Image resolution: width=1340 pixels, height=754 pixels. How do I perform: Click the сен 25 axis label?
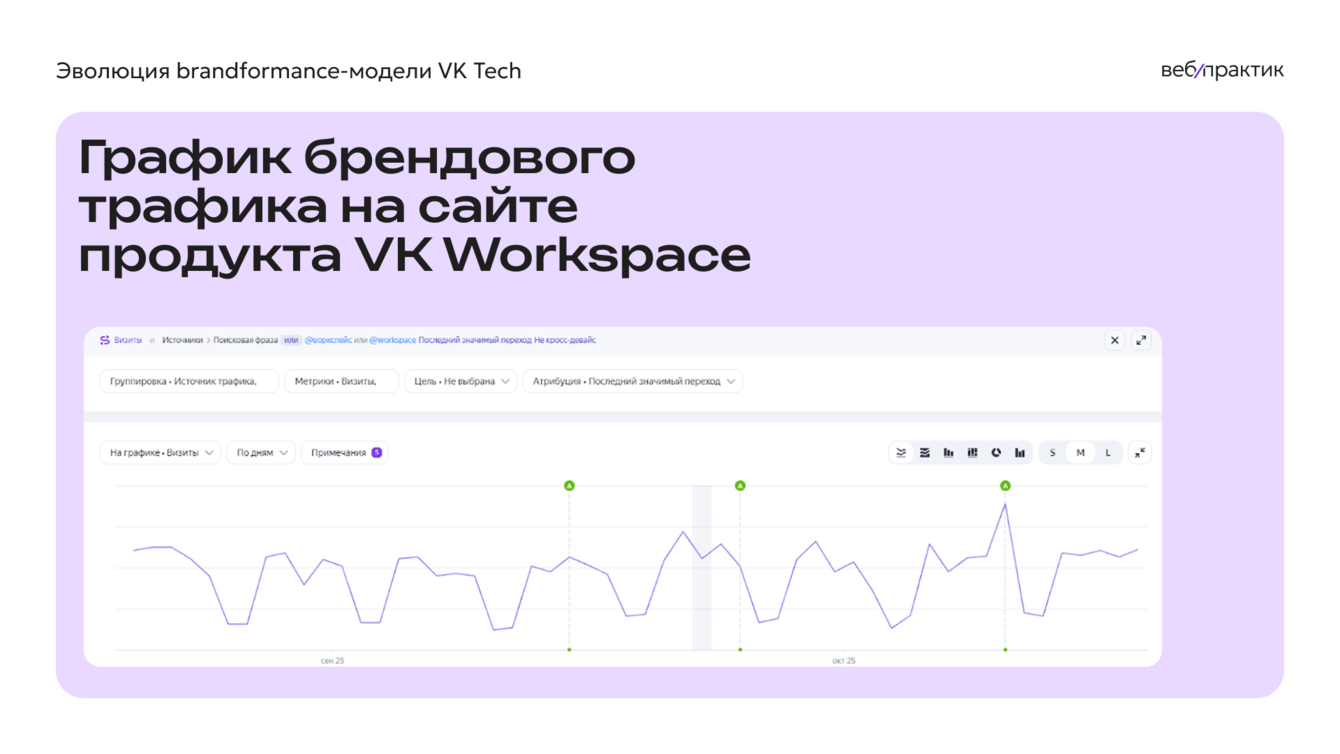point(333,661)
